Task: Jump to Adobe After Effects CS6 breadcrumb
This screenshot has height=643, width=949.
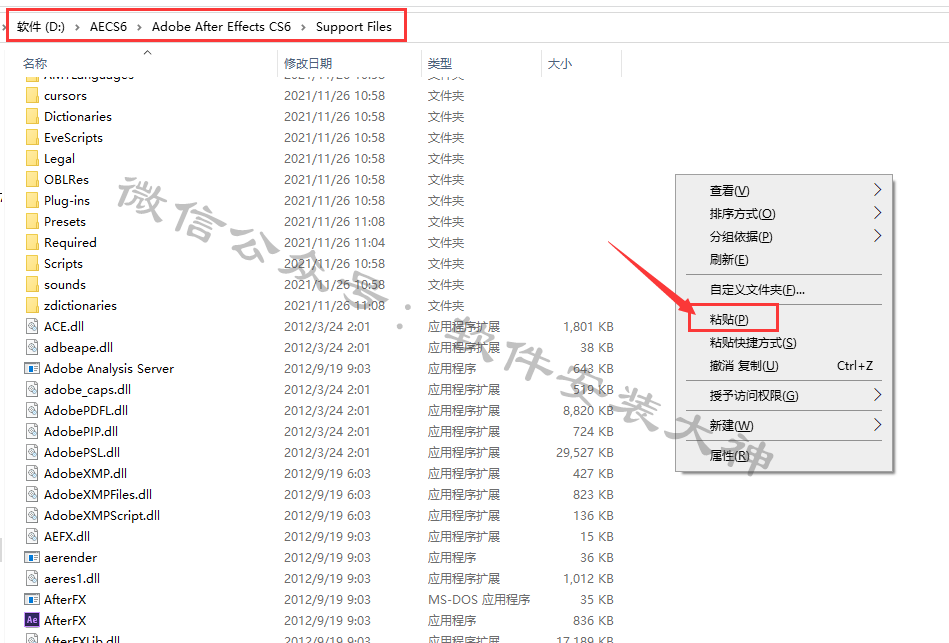Action: click(222, 27)
